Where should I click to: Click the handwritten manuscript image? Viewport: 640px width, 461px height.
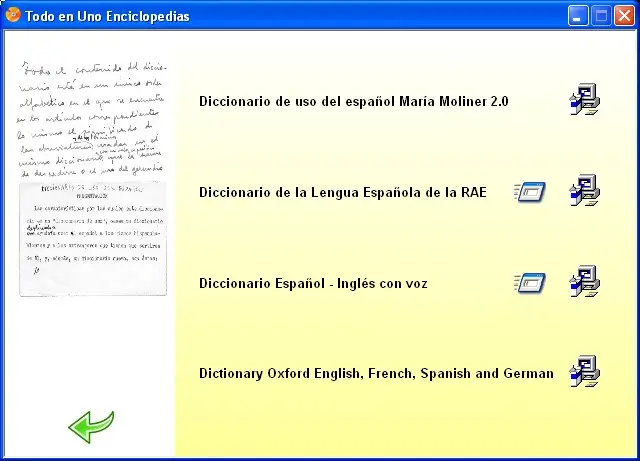point(92,119)
